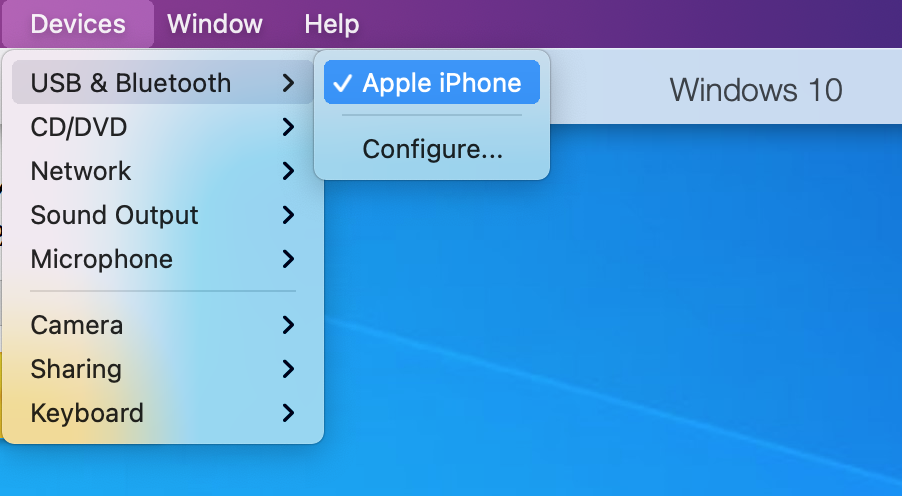Open the Devices menu
Screen dimensions: 902x496
pyautogui.click(x=78, y=24)
